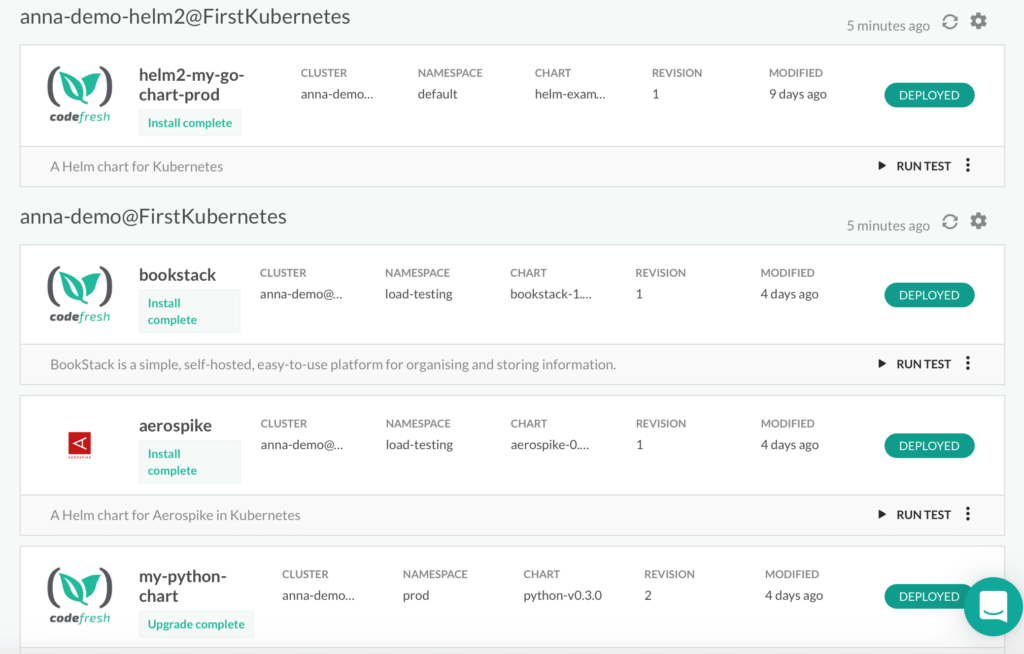This screenshot has height=654, width=1024.
Task: Click the Codefresh logo of my-python-chart
Action: [80, 596]
